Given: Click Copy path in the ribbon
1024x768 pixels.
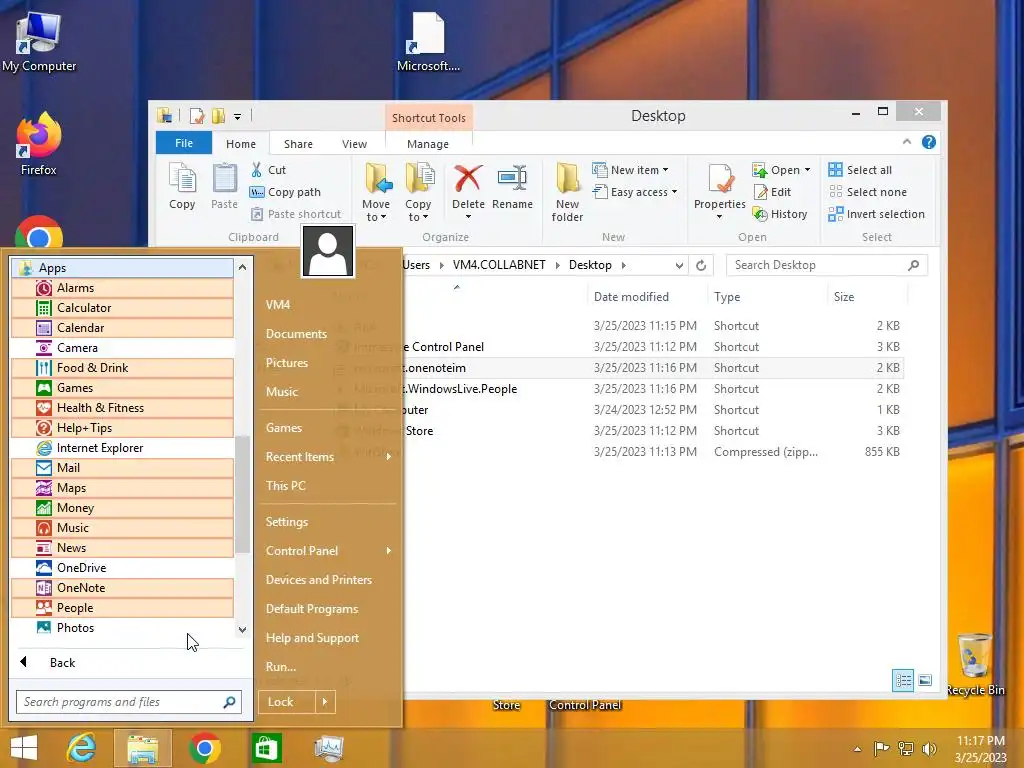Looking at the screenshot, I should [285, 192].
